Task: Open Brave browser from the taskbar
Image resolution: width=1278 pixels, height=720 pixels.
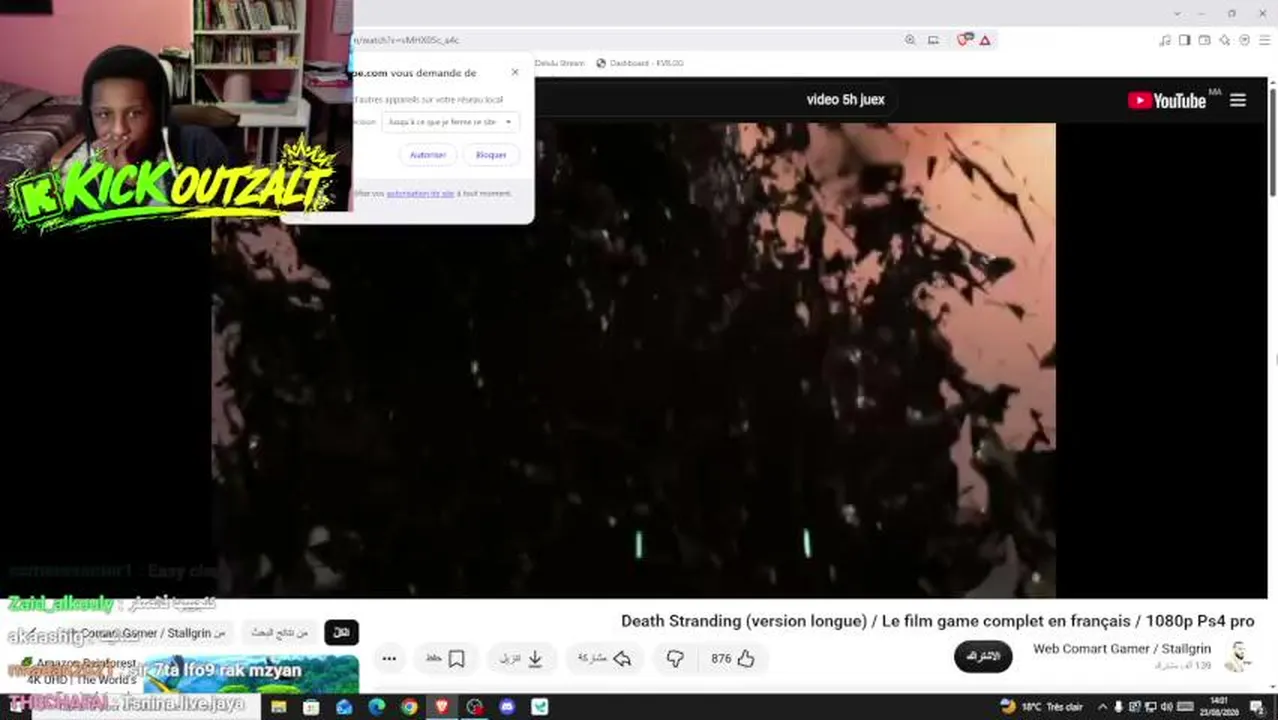Action: click(442, 707)
